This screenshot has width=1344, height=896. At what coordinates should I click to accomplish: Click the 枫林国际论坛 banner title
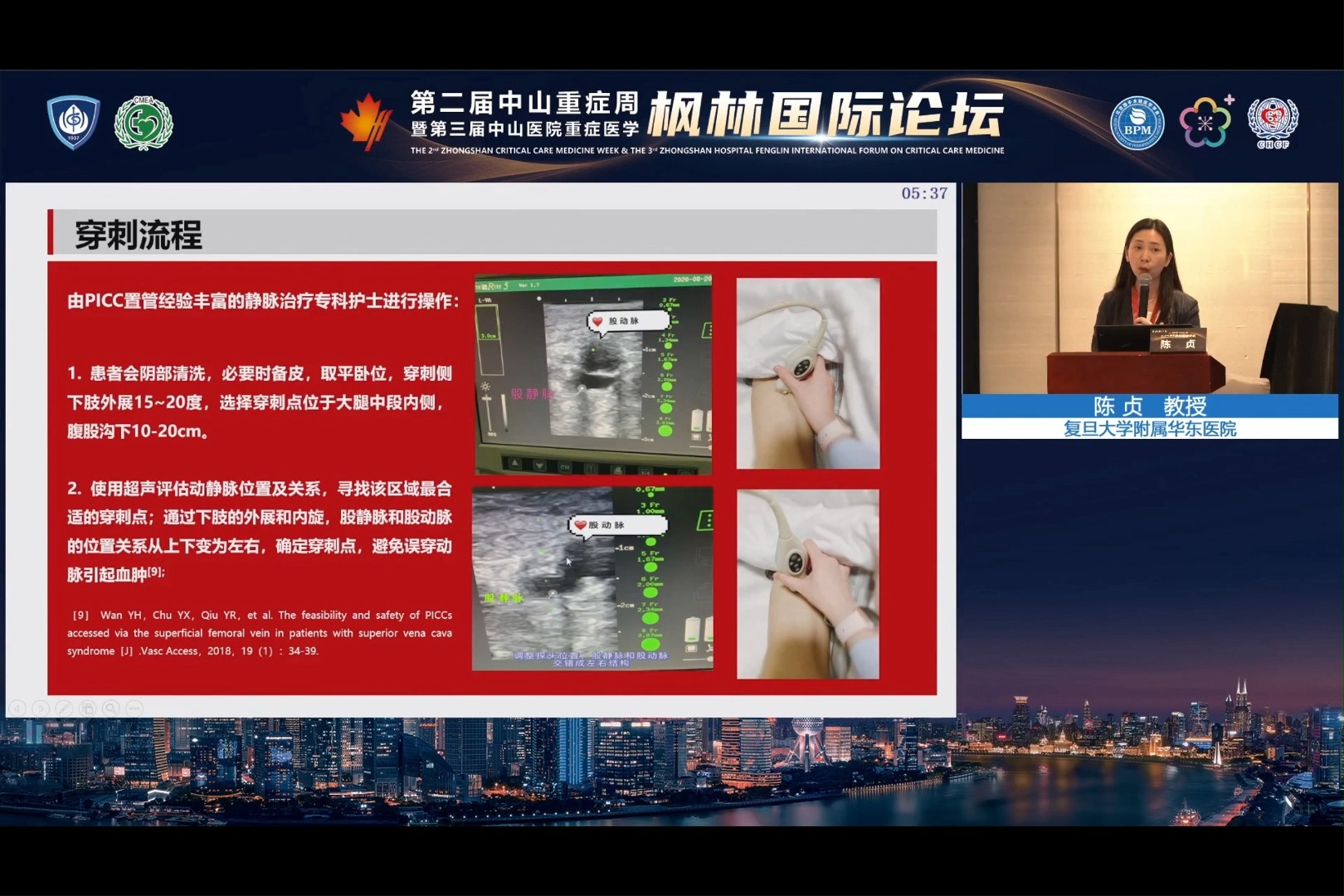[x=825, y=114]
